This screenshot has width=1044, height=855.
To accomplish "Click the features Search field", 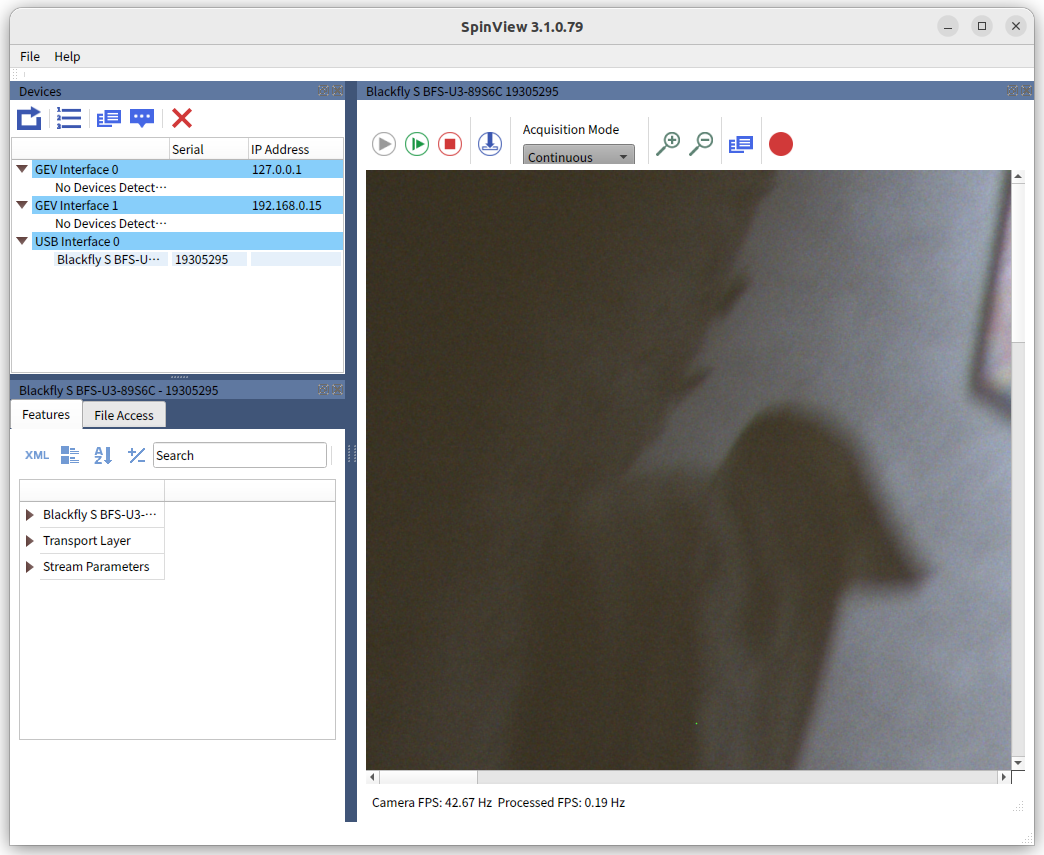I will pyautogui.click(x=239, y=456).
